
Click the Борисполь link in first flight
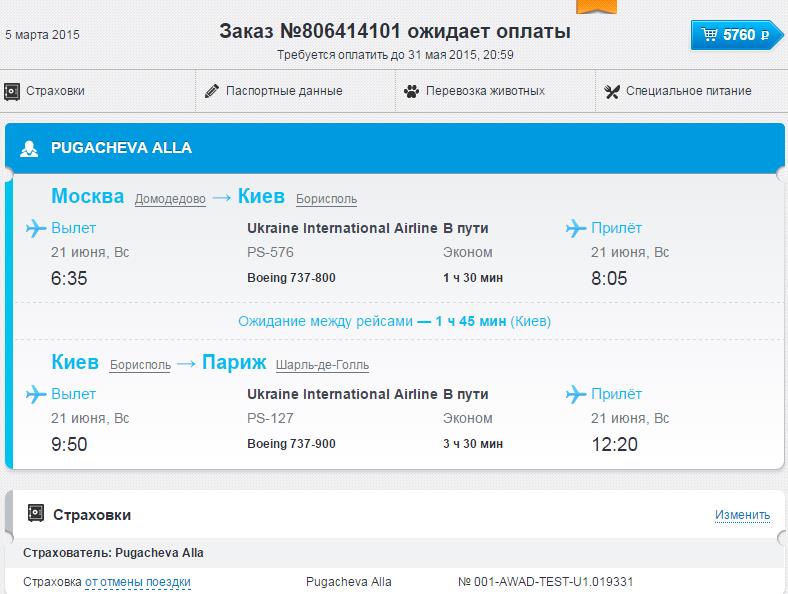326,199
